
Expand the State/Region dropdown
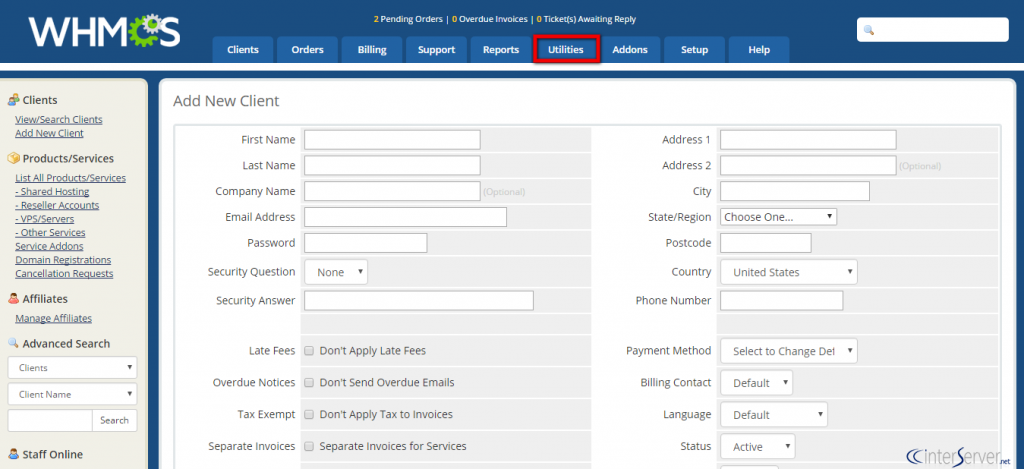778,217
